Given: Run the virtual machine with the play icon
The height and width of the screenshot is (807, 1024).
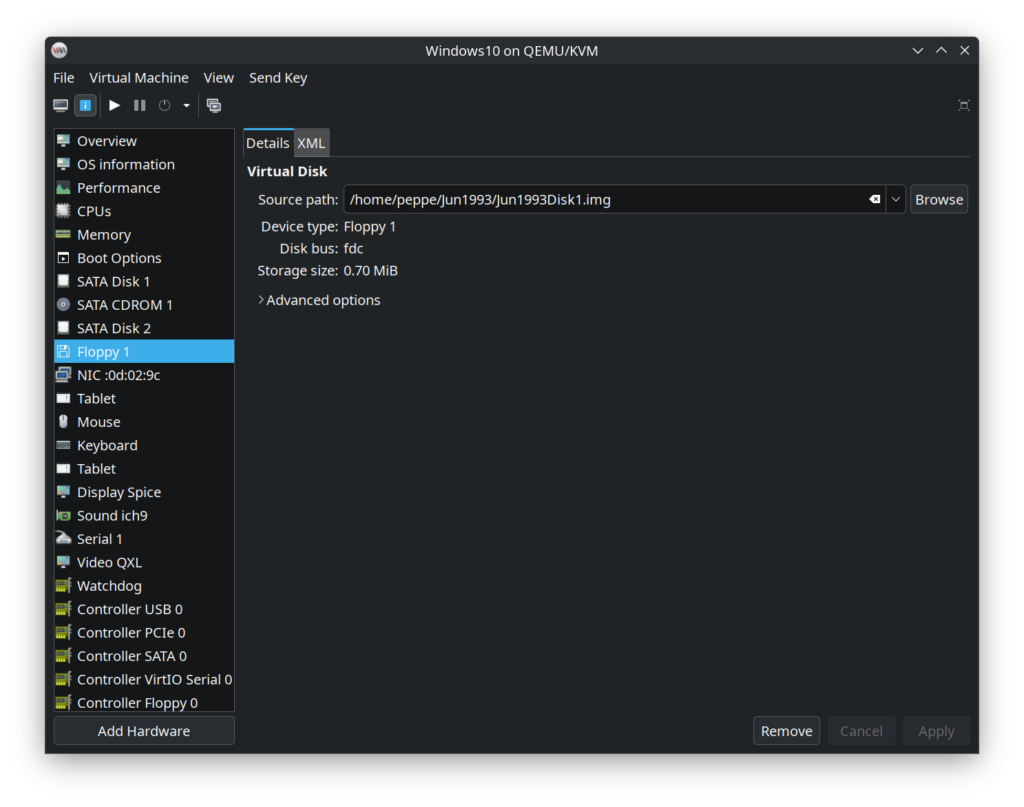Looking at the screenshot, I should (113, 105).
